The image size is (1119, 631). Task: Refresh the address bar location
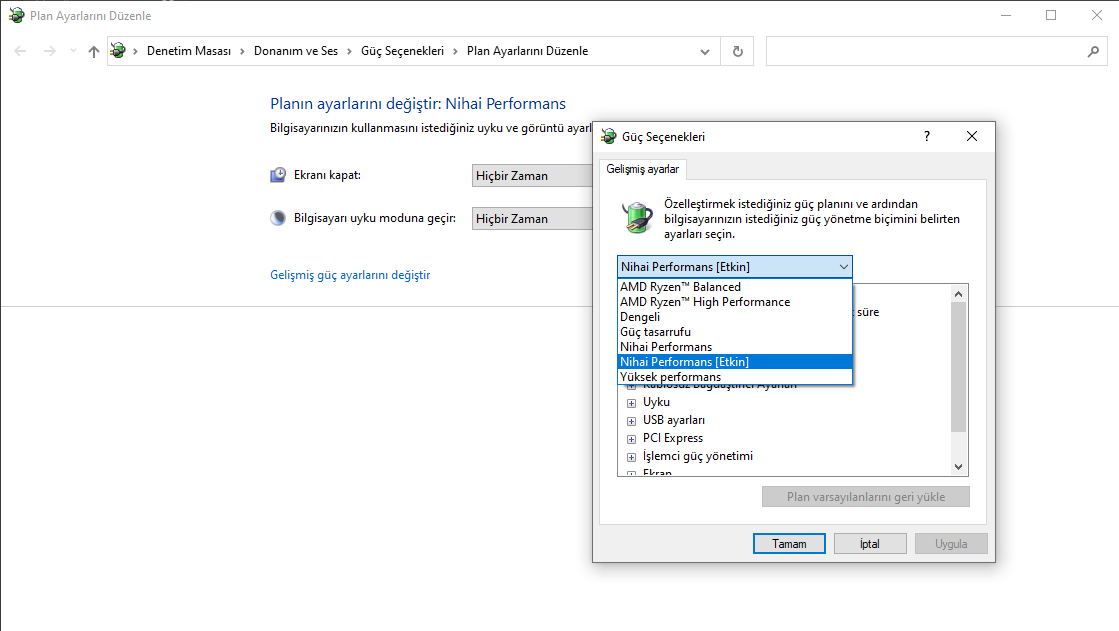pyautogui.click(x=738, y=51)
